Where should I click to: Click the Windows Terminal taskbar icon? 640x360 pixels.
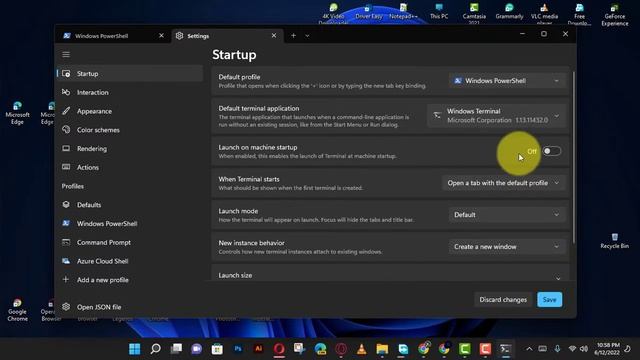click(x=505, y=349)
